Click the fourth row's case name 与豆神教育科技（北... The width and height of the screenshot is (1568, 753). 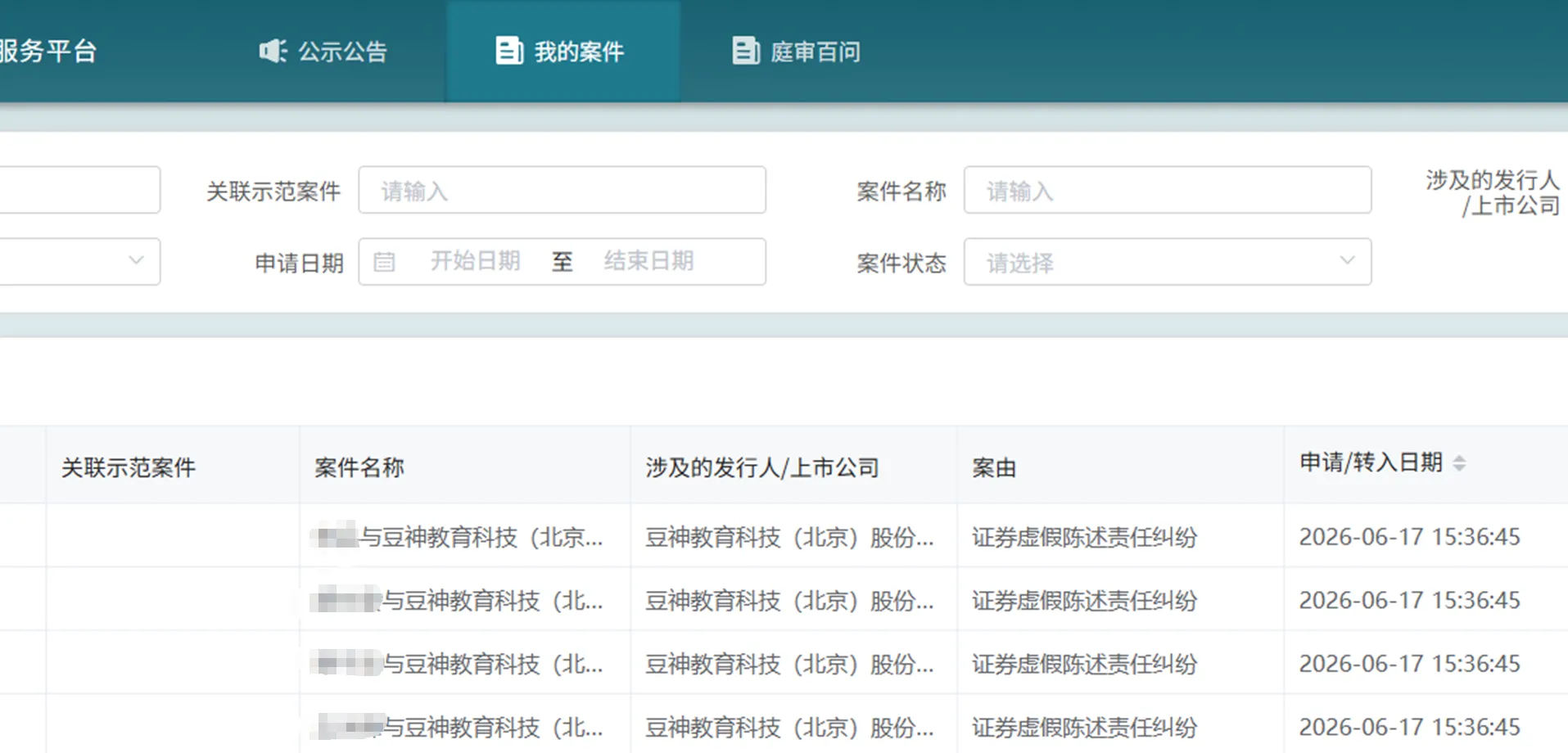[x=459, y=727]
